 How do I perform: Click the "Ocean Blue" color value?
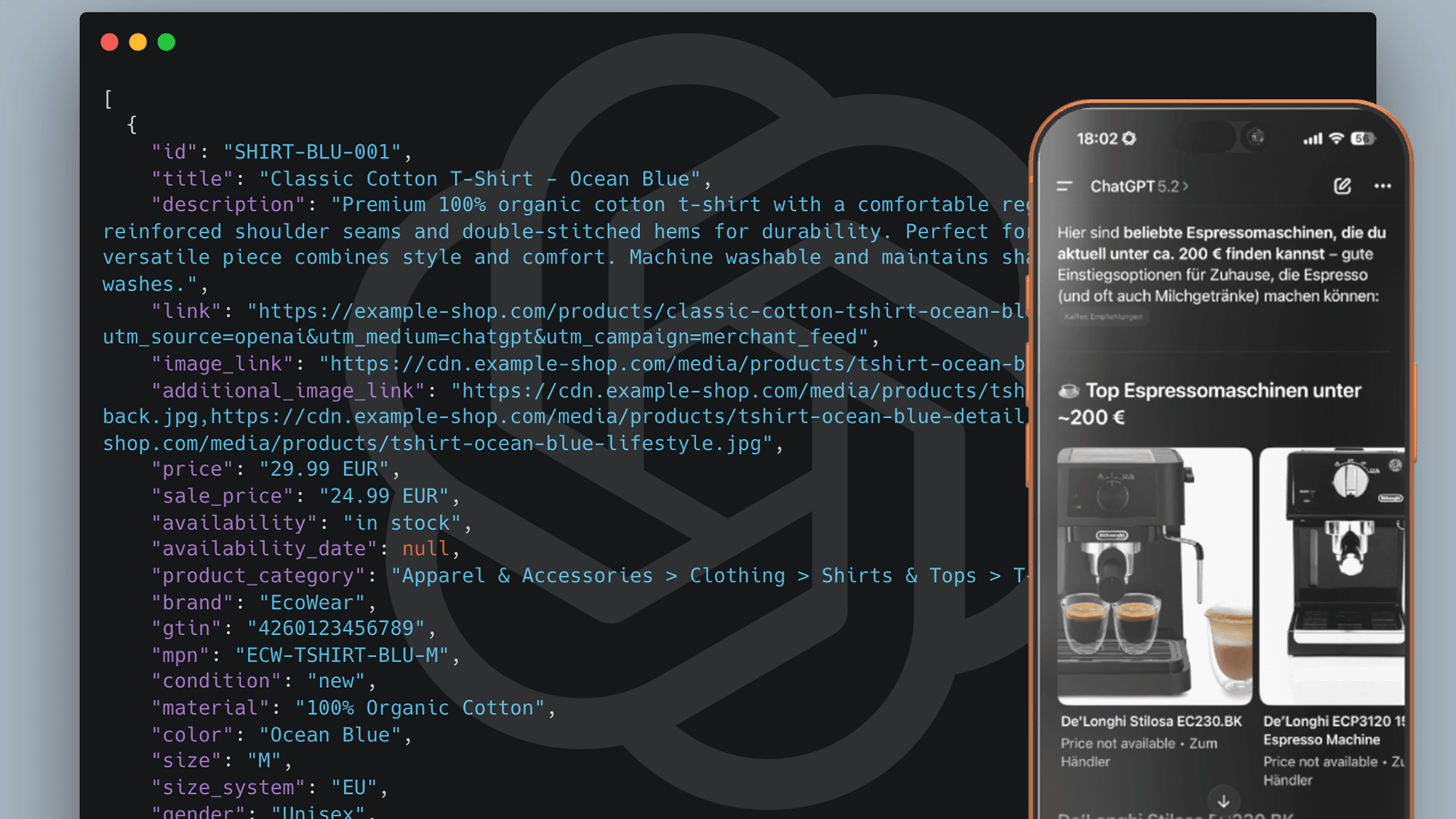tap(330, 735)
